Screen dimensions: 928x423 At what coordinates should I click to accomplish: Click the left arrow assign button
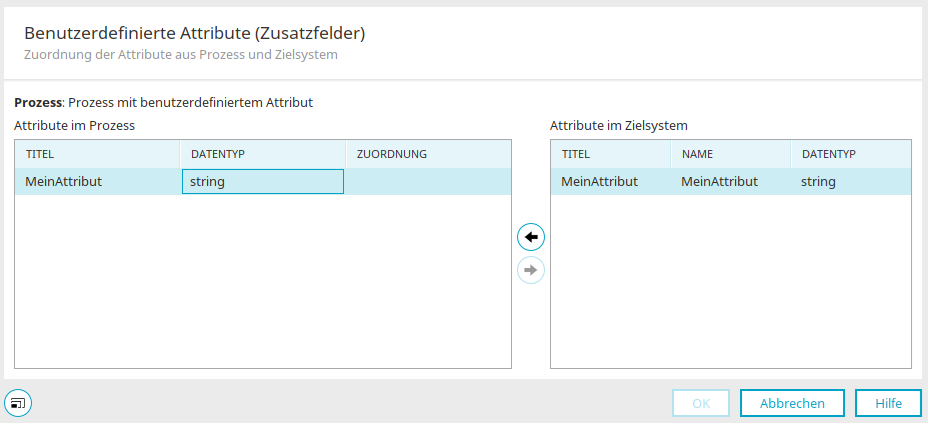pos(531,237)
